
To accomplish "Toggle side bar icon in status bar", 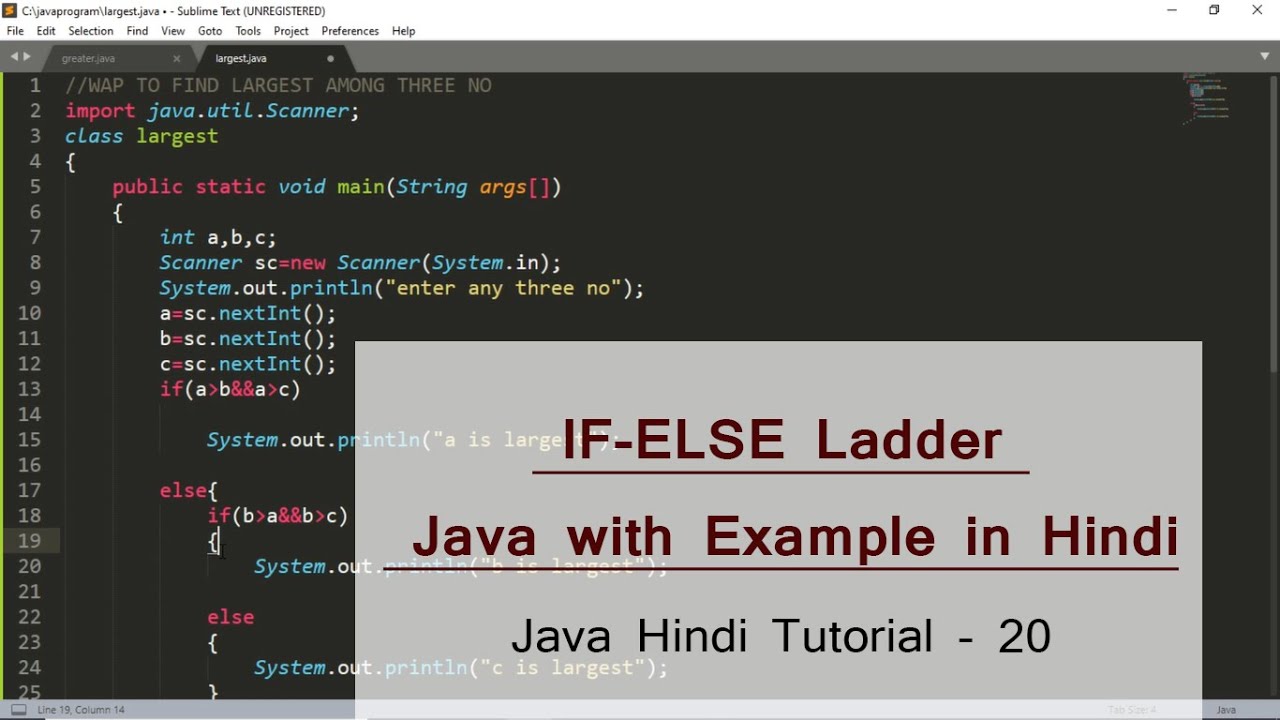I will (18, 710).
